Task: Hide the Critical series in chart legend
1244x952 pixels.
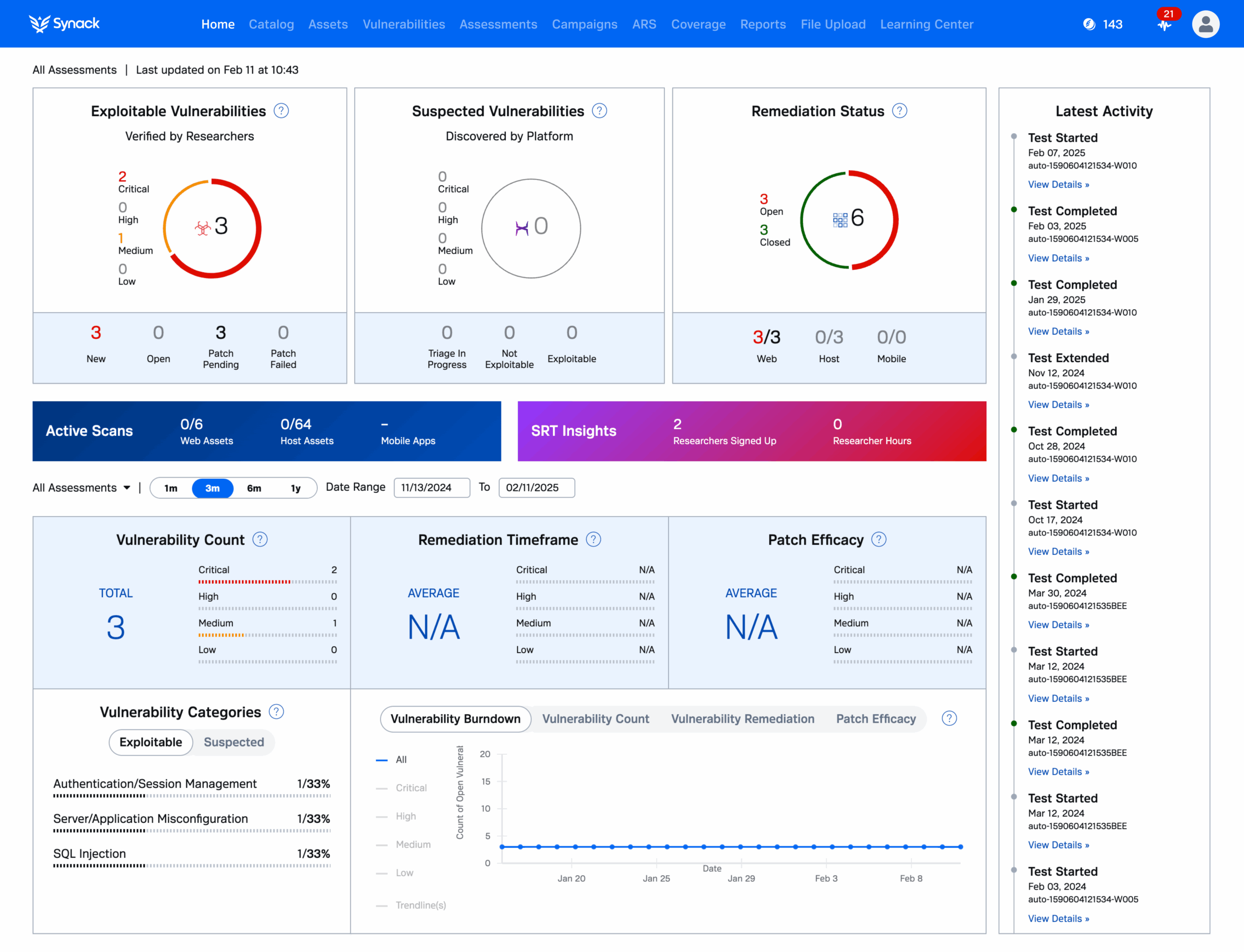Action: 411,788
